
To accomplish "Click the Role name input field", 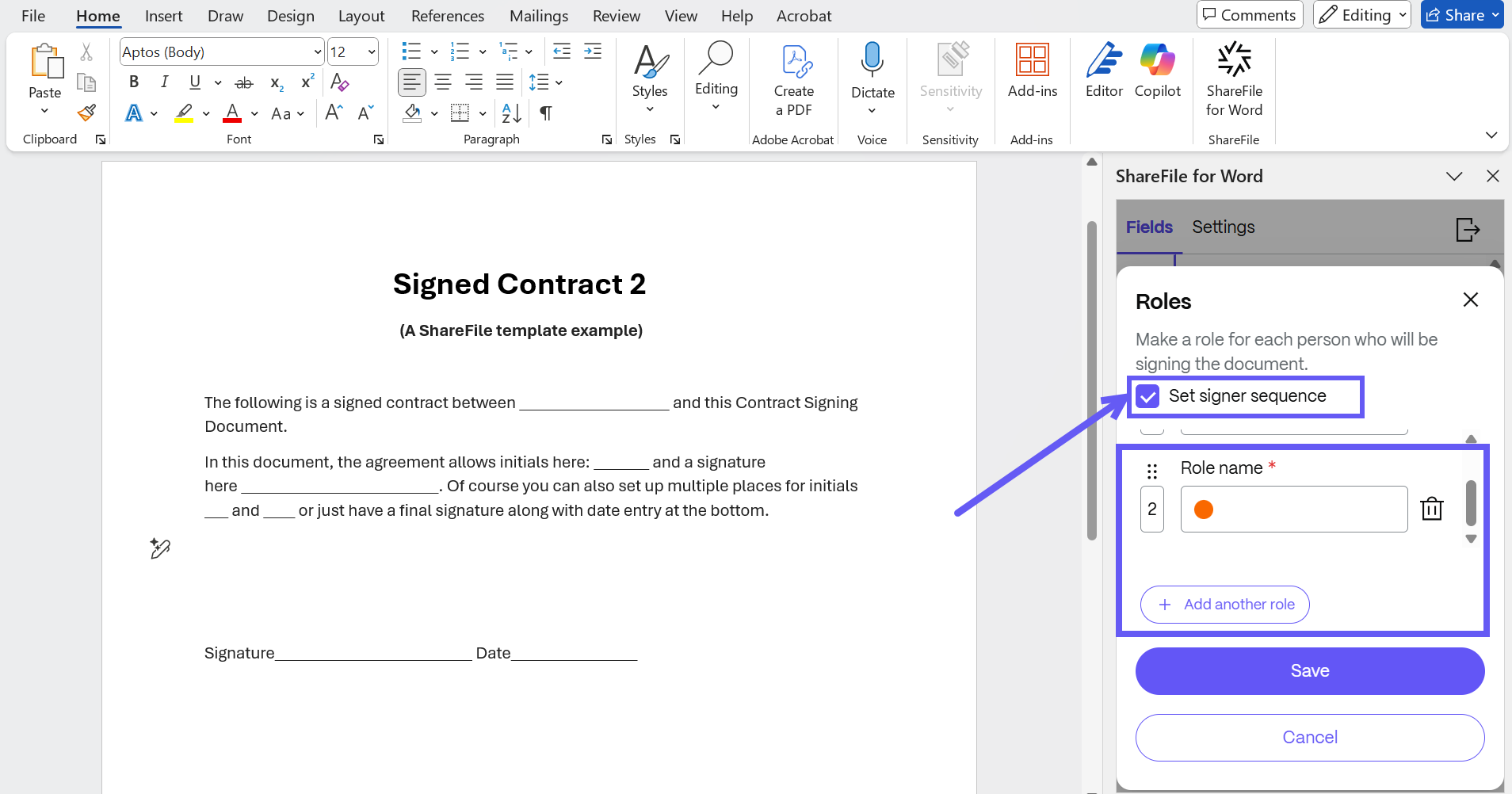I will (1304, 510).
